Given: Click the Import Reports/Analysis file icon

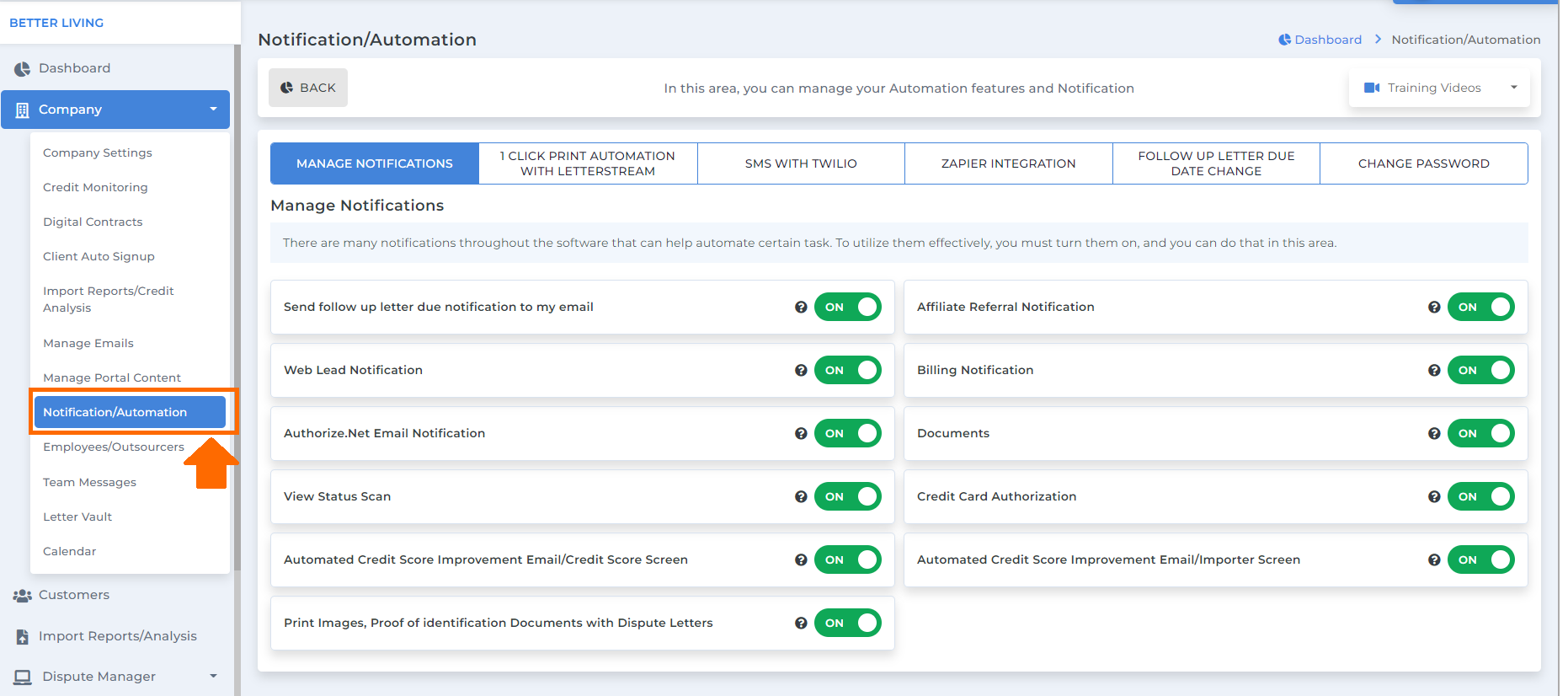Looking at the screenshot, I should click(22, 636).
